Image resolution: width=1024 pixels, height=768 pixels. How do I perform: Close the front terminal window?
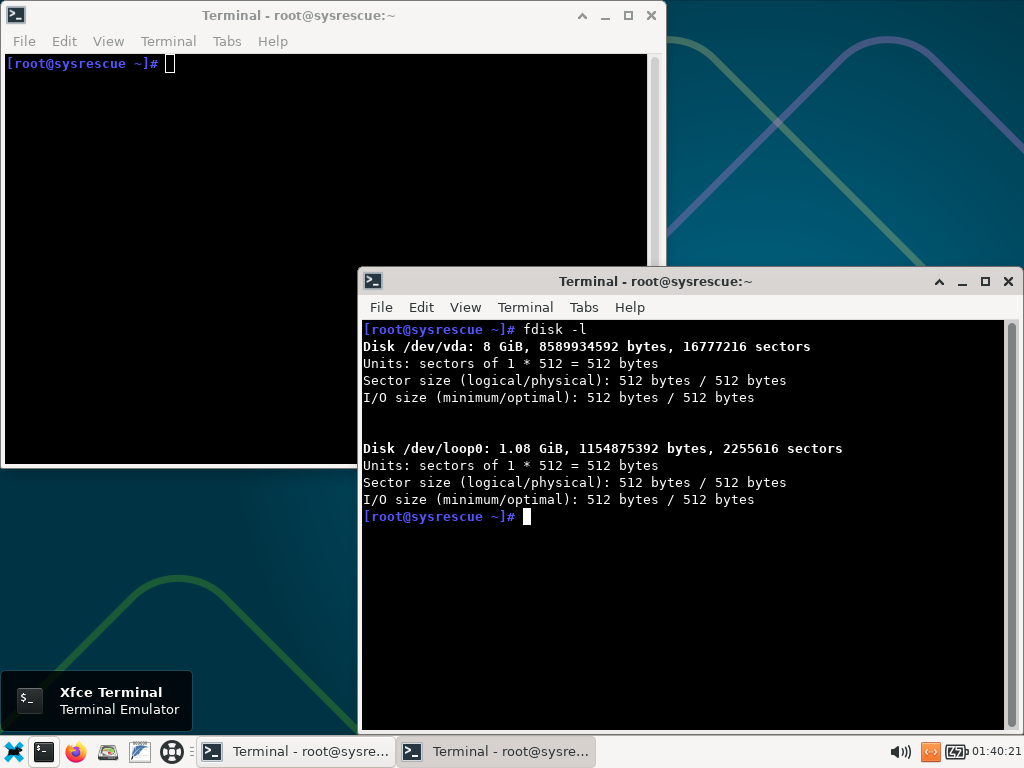pyautogui.click(x=1008, y=281)
